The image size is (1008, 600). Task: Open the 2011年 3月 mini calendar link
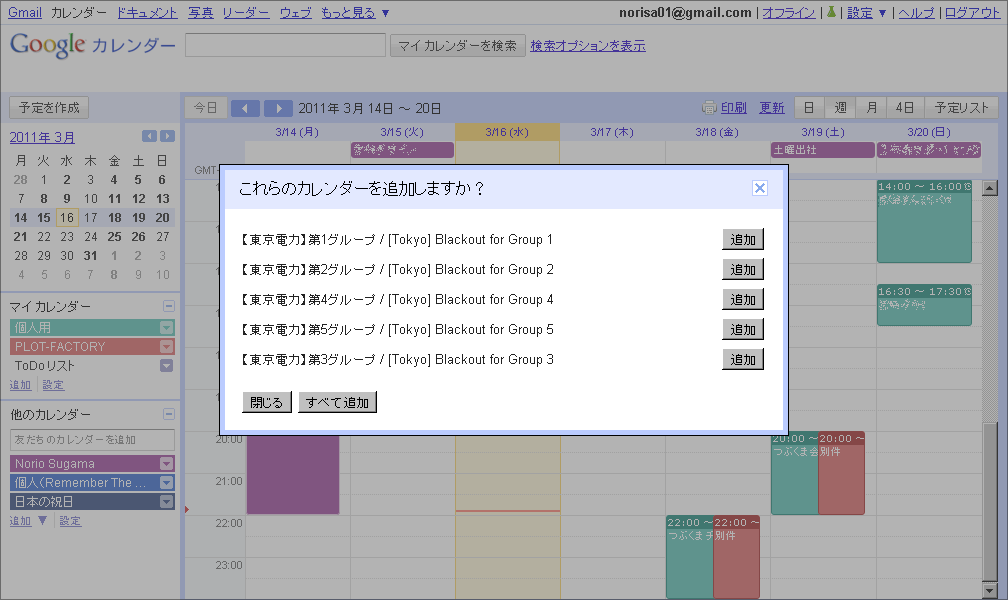tap(42, 137)
